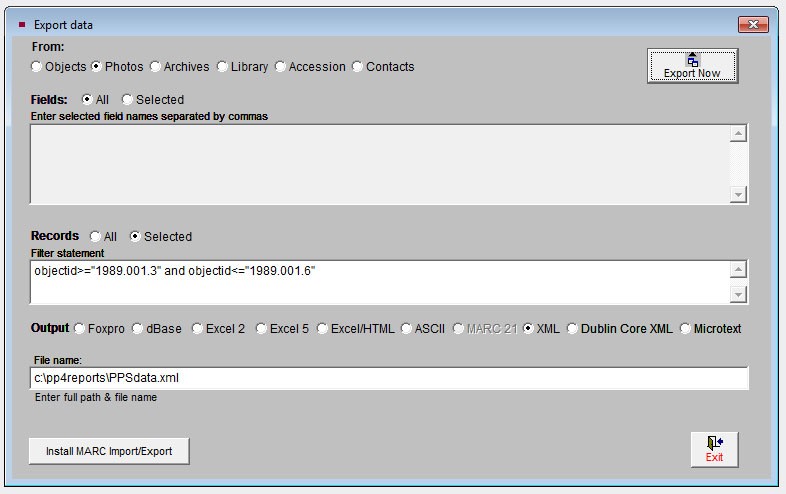This screenshot has width=786, height=494.
Task: Click the Install MARC Import/Export button
Action: (x=109, y=451)
